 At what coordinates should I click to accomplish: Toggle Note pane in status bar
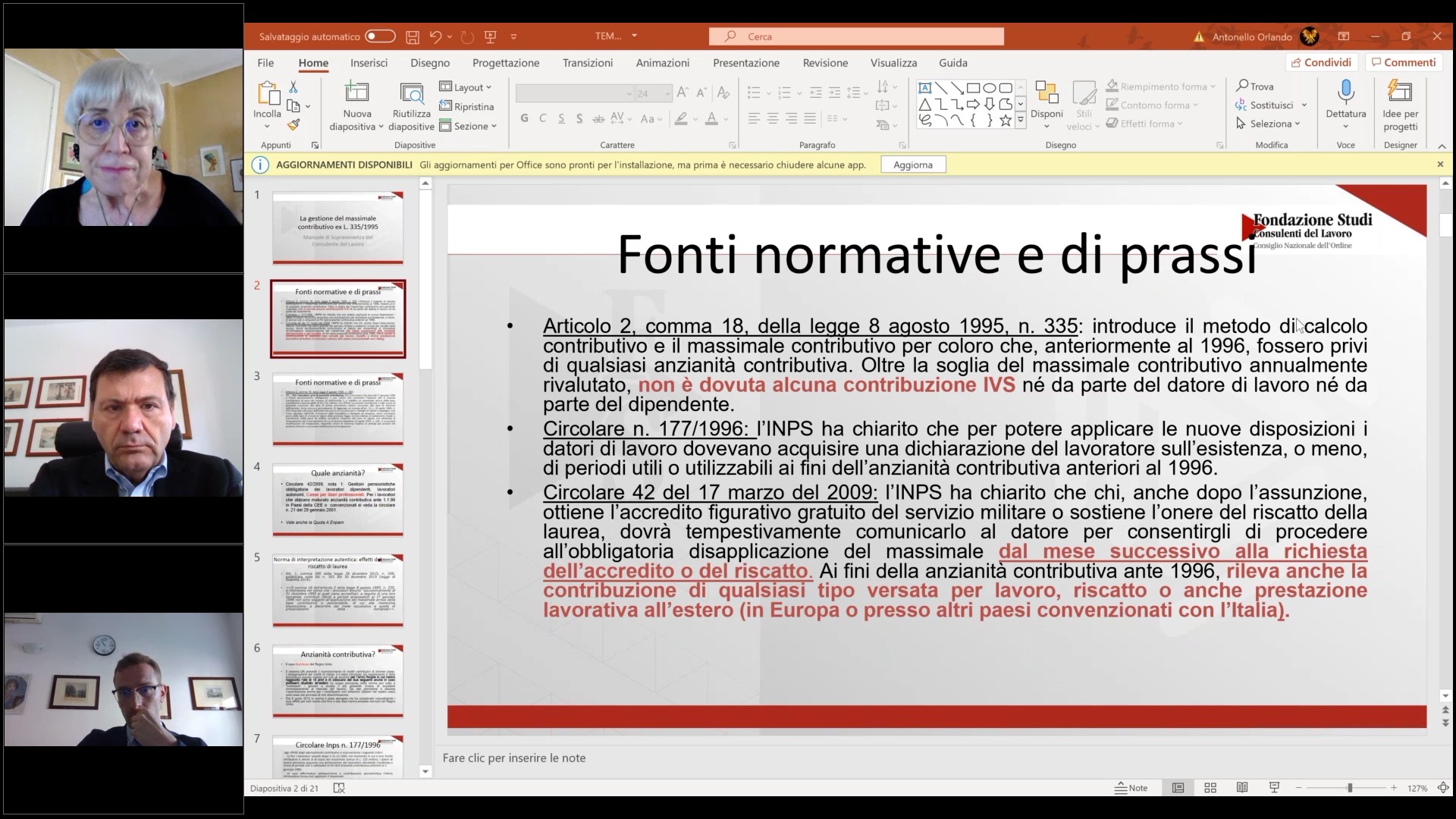(1131, 788)
